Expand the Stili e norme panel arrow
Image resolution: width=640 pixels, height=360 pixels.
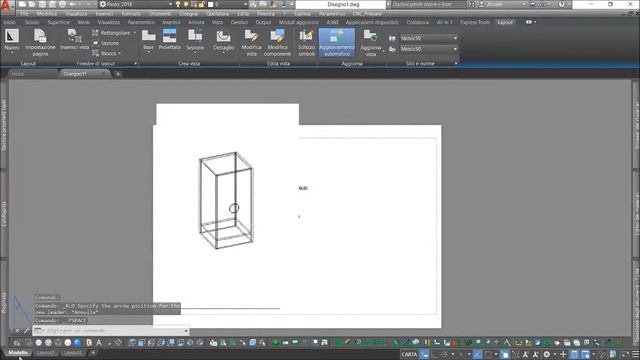[456, 64]
